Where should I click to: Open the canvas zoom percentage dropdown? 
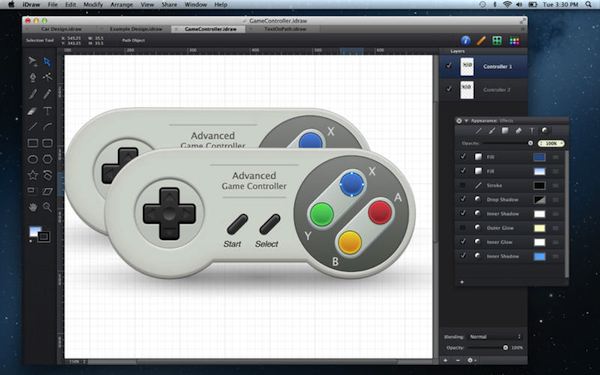(78, 361)
